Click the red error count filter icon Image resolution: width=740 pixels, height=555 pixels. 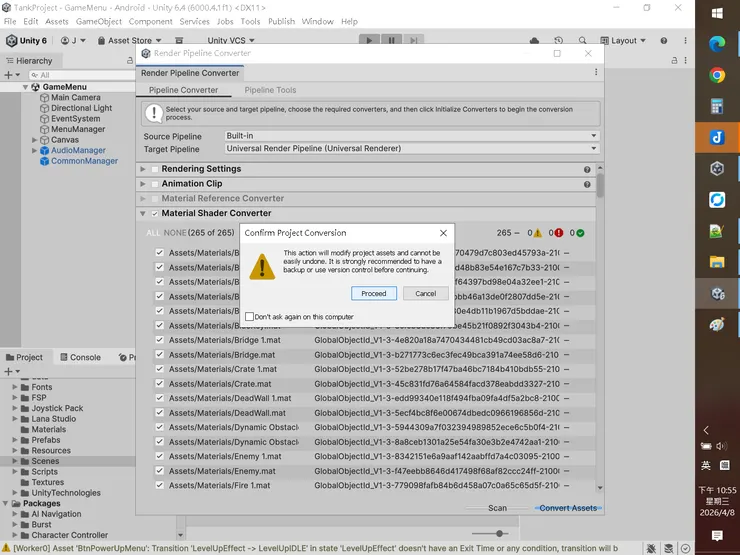559,233
